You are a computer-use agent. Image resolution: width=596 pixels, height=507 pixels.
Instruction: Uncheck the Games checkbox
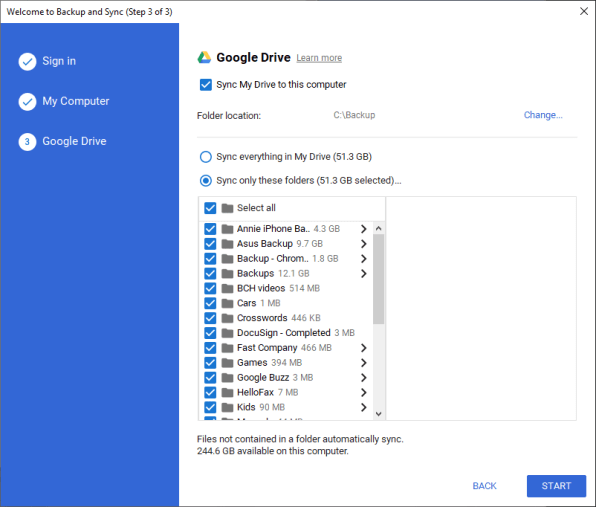(210, 363)
